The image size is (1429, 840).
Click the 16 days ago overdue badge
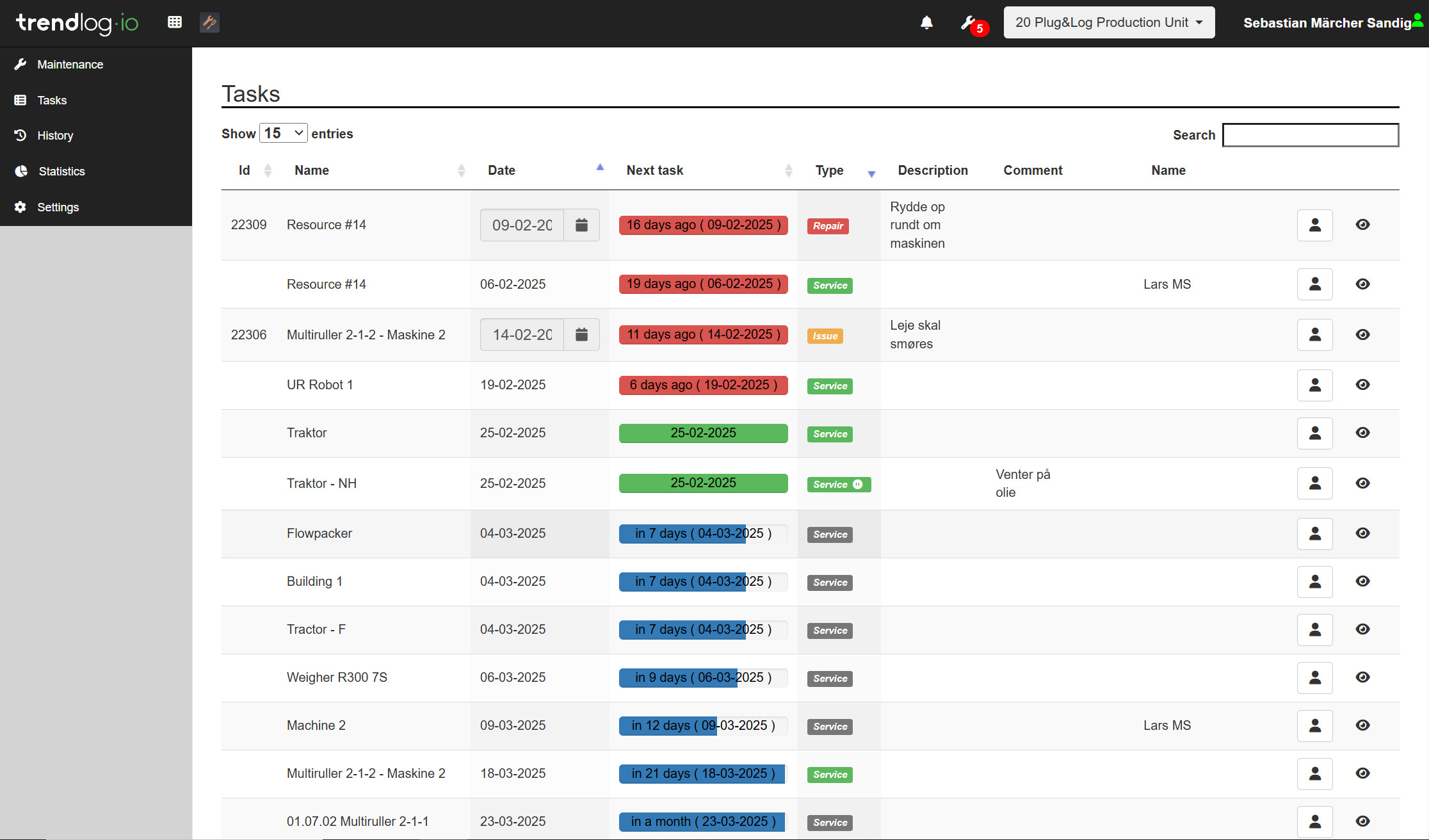(704, 225)
